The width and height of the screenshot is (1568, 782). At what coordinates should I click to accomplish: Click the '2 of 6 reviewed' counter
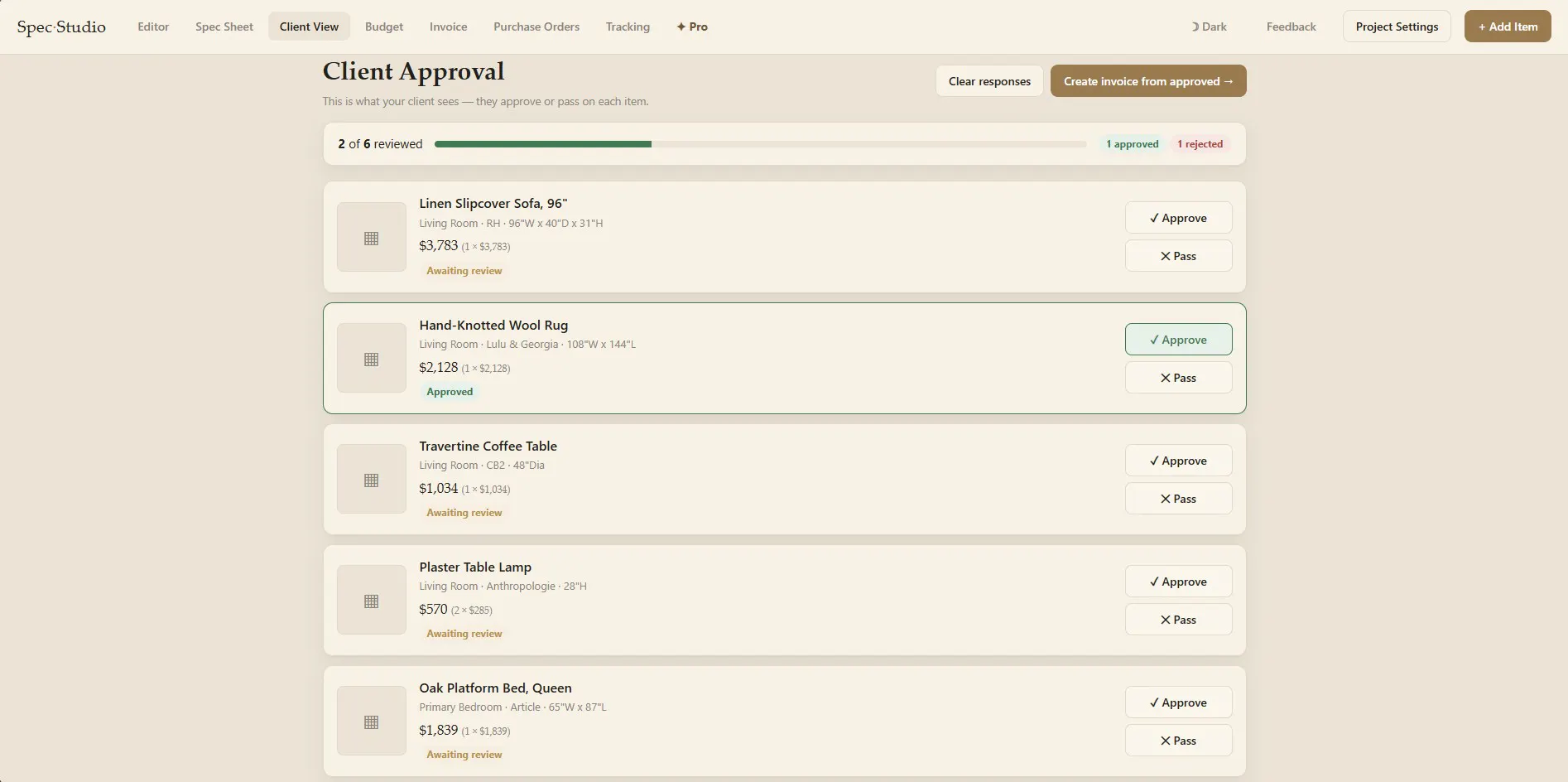click(x=380, y=144)
